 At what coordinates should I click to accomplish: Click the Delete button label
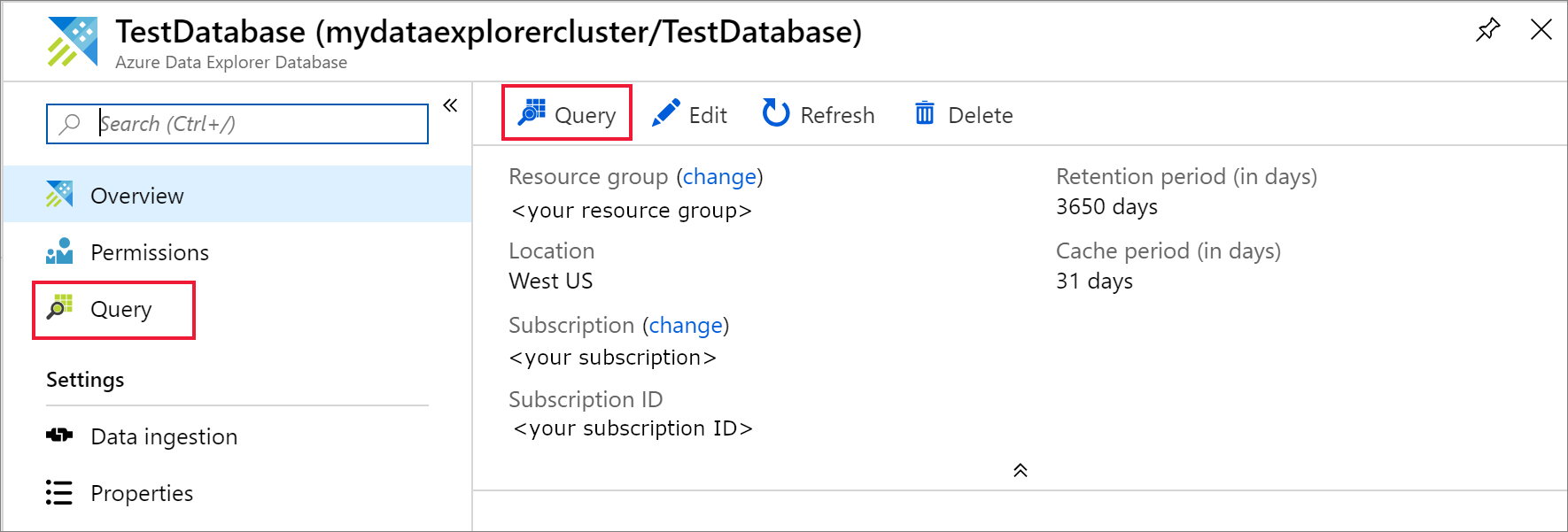[980, 115]
